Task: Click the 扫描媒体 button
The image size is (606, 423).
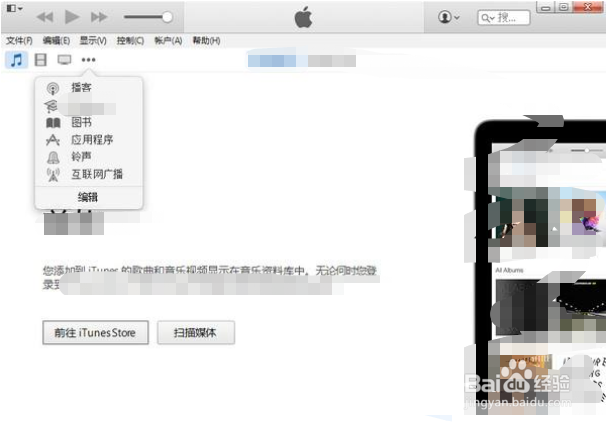Action: click(196, 333)
